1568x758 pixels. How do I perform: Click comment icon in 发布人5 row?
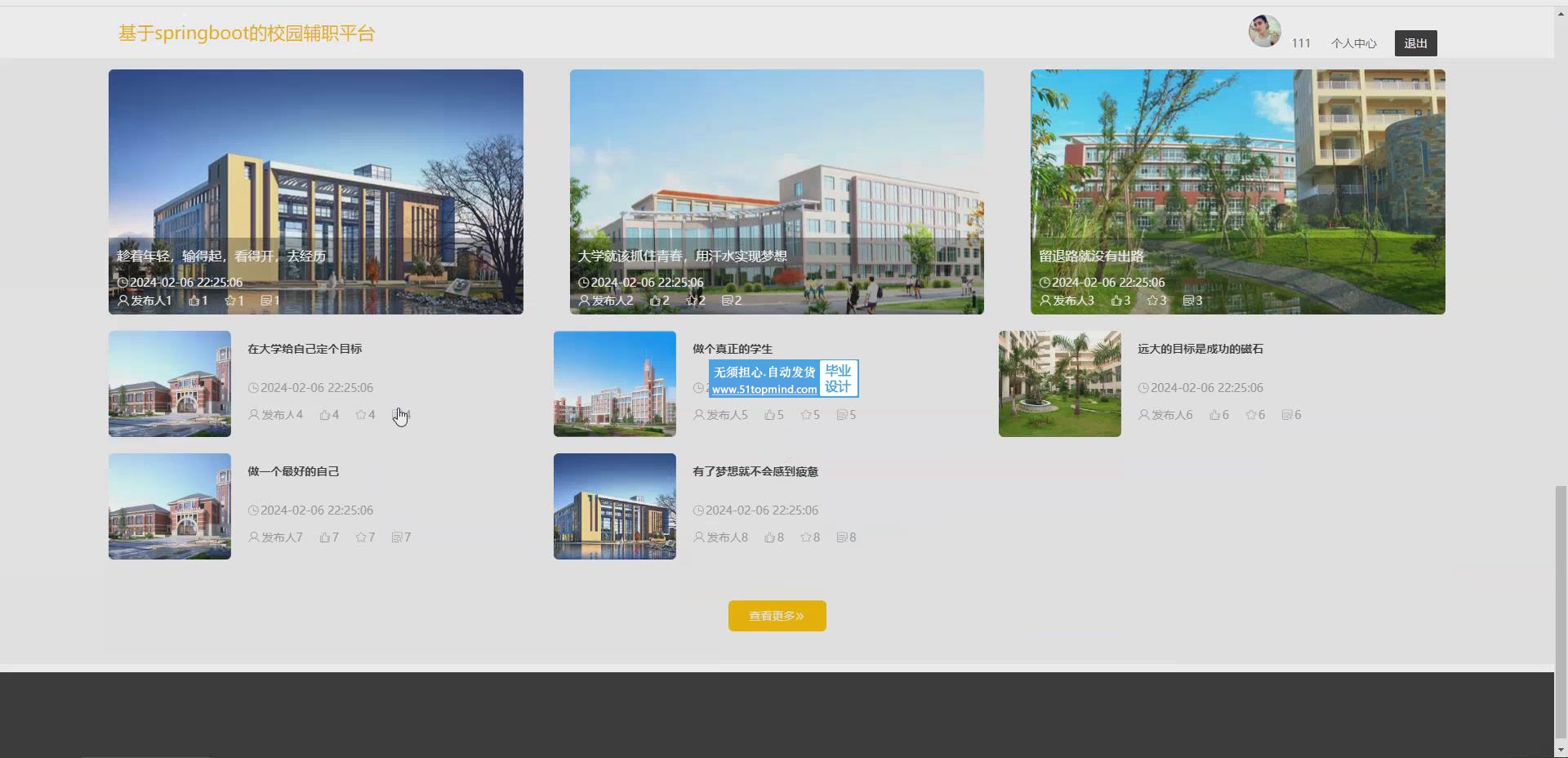(x=841, y=415)
